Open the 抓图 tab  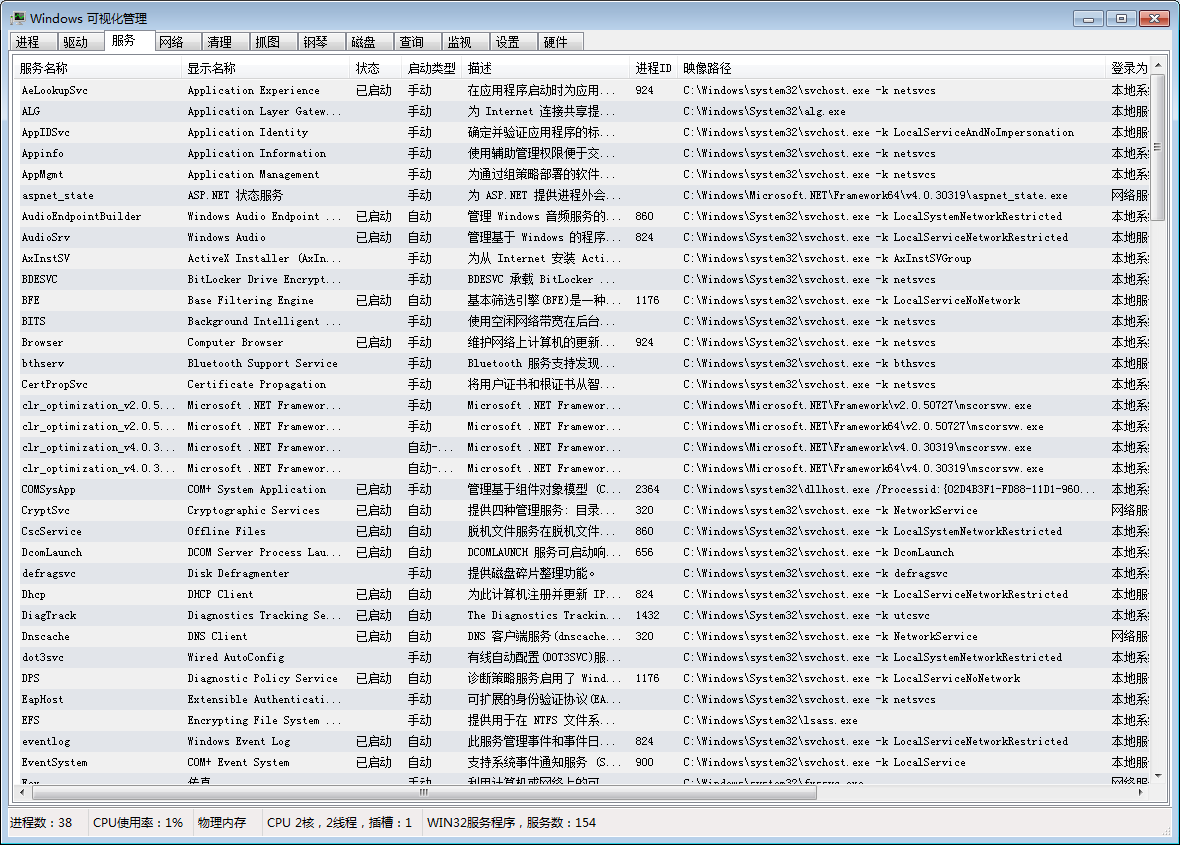[x=268, y=42]
